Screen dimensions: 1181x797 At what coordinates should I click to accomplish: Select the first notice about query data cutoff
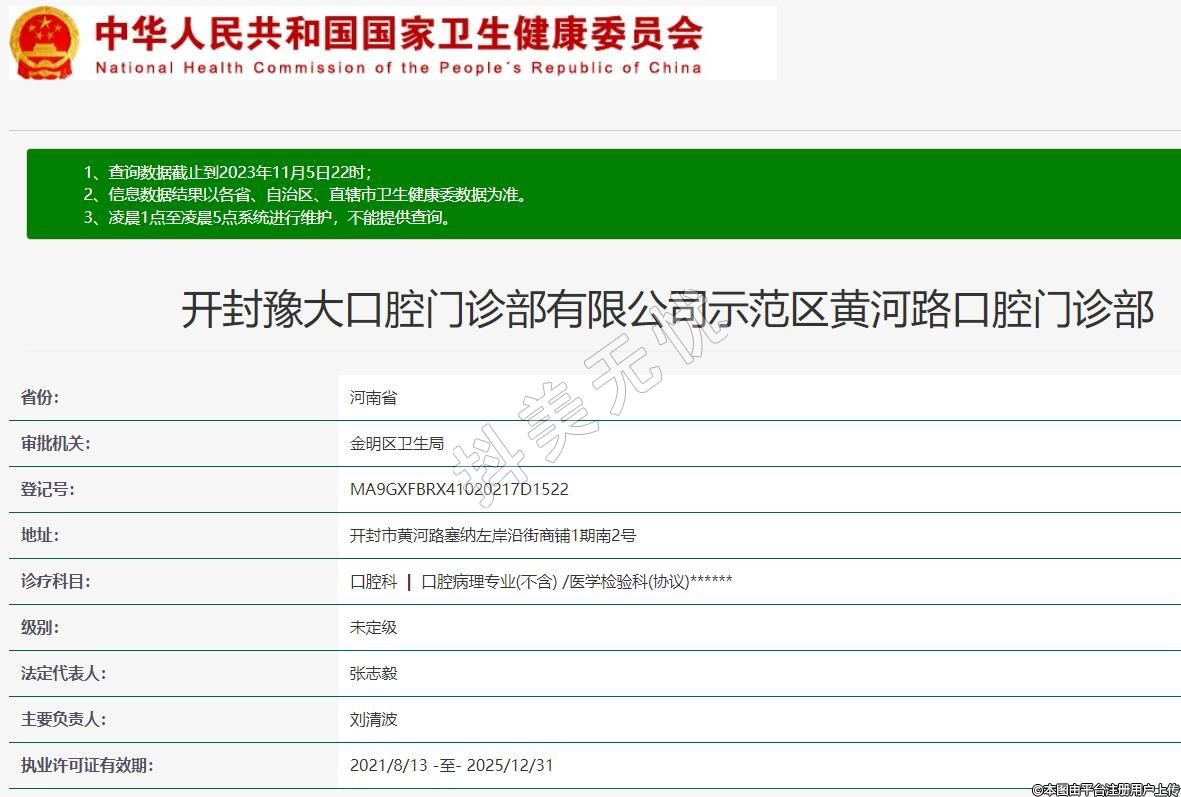pos(228,171)
